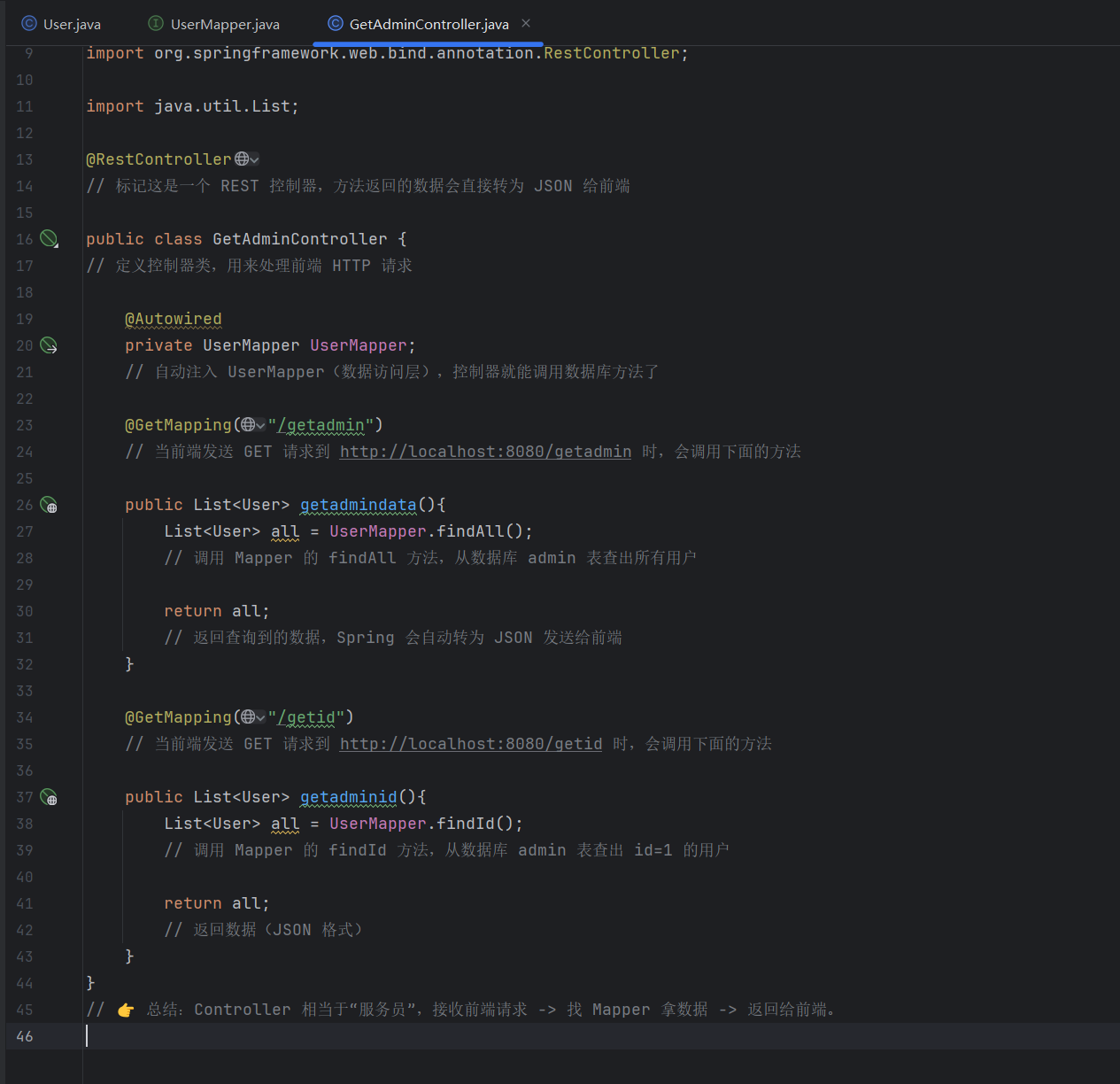The height and width of the screenshot is (1084, 1120).
Task: Click the java.util.List import statement
Action: (192, 106)
